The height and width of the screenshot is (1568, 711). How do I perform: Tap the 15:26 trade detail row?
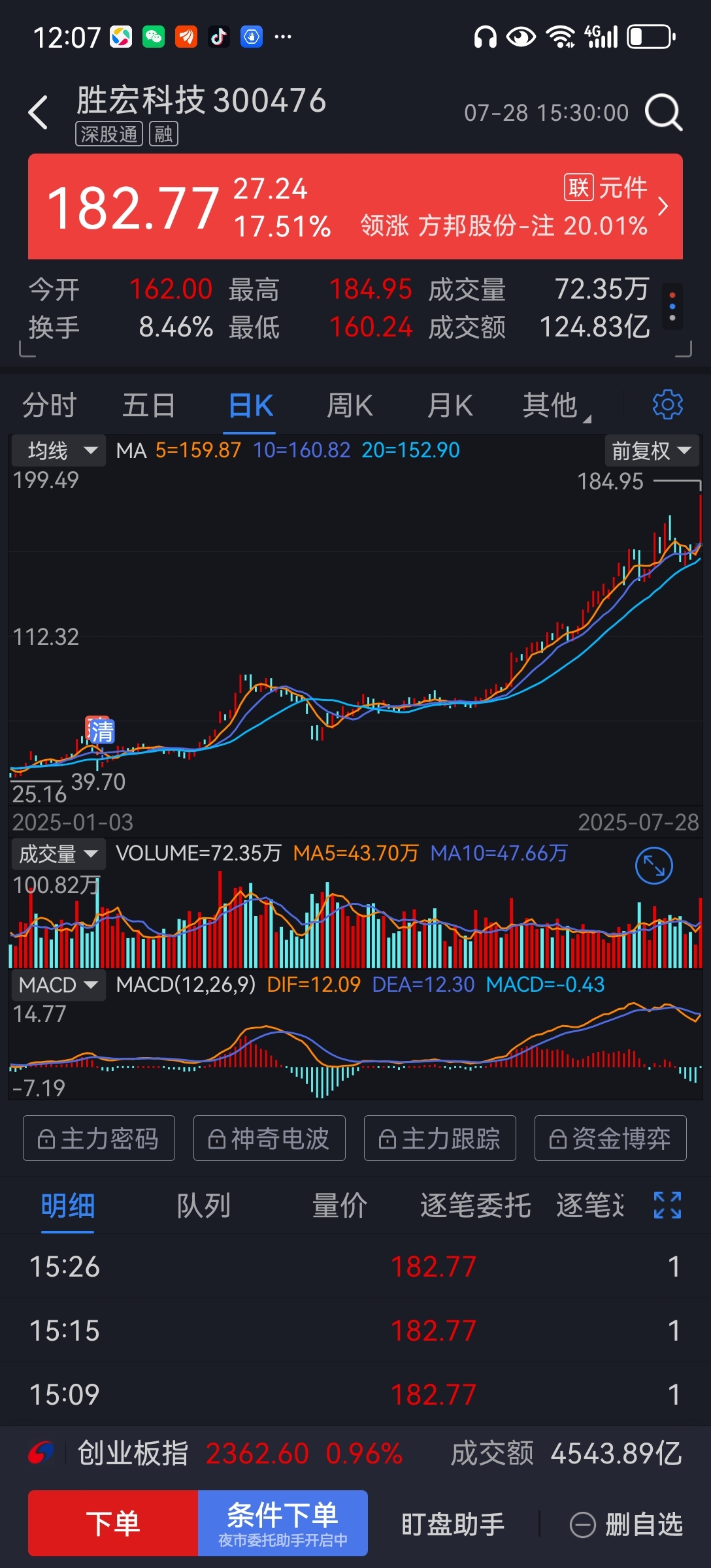[x=355, y=1266]
